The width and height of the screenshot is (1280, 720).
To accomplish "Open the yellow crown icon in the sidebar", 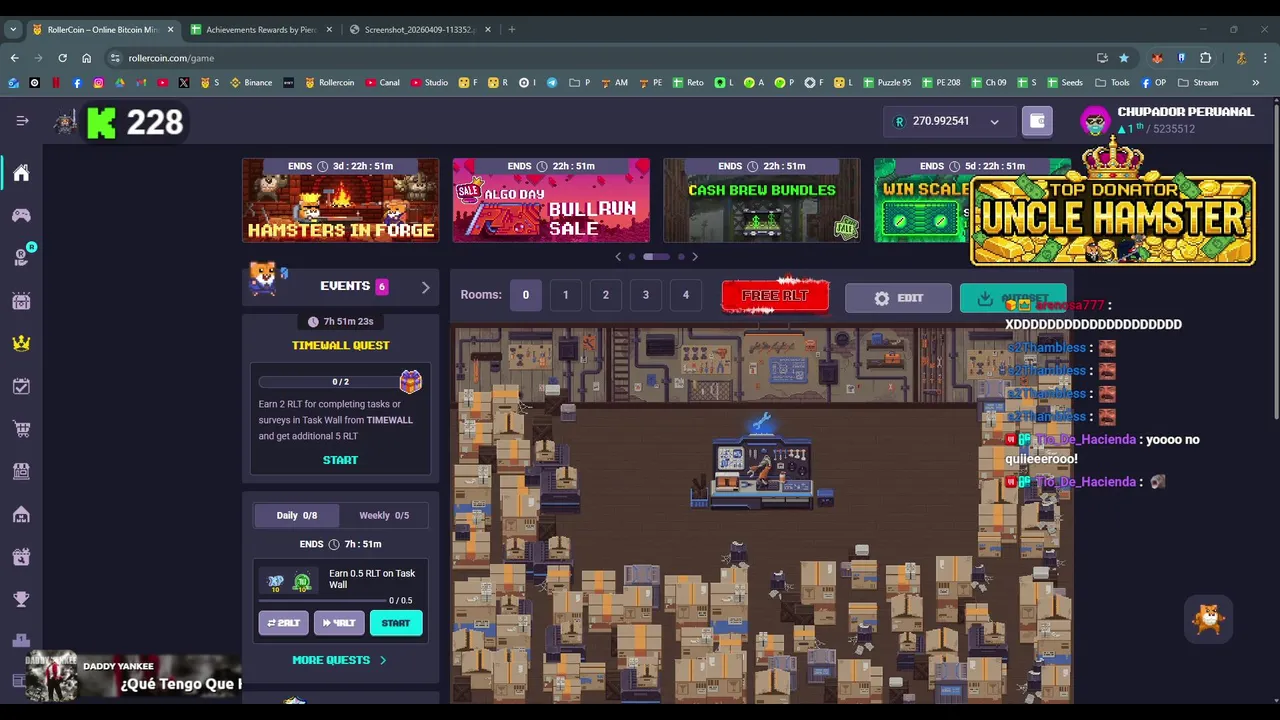I will 21,343.
